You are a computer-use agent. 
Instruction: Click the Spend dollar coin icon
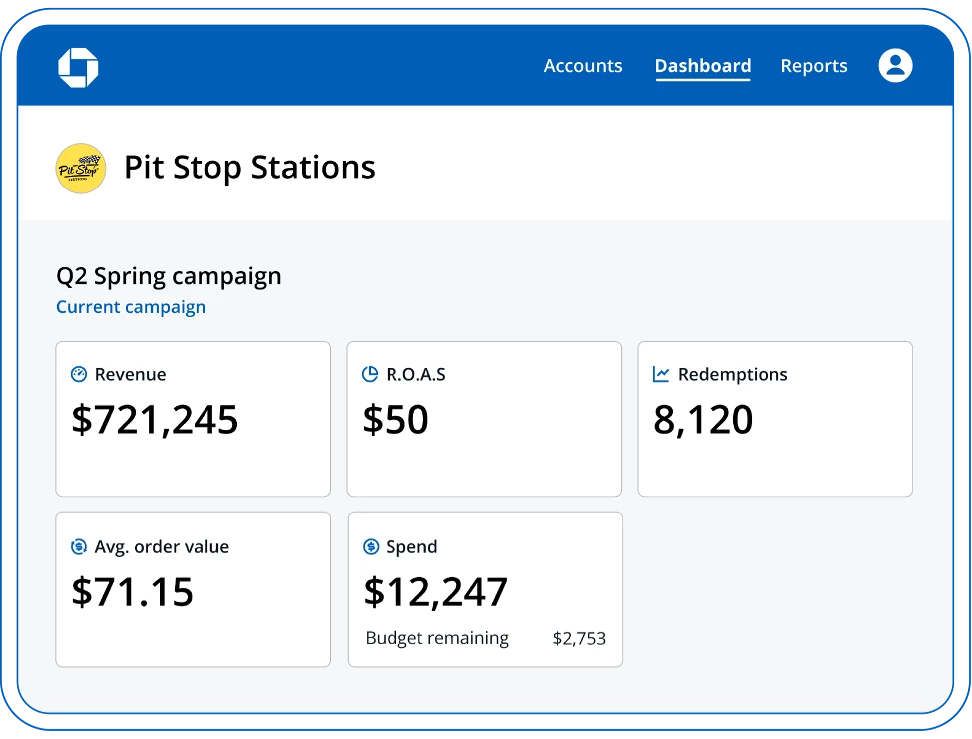click(x=371, y=546)
